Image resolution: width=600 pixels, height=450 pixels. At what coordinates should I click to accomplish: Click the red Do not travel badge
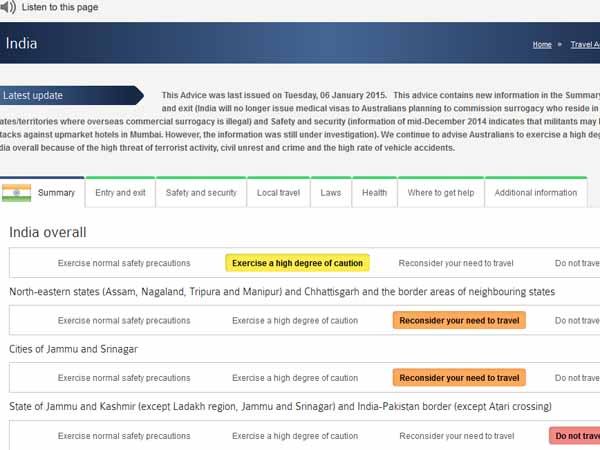coord(575,436)
